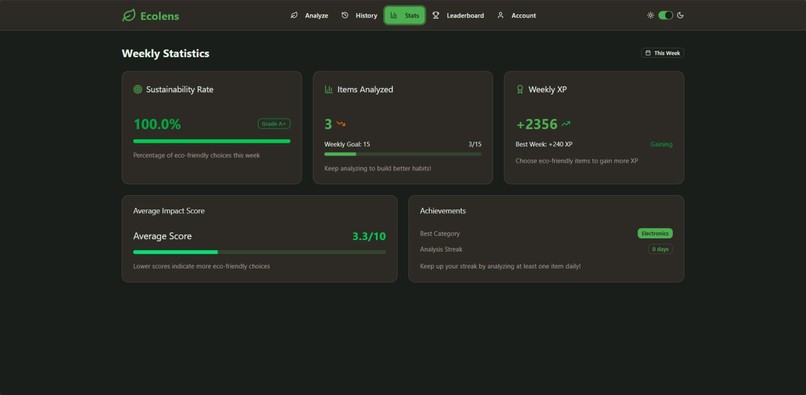Click the Grade A+ badge
This screenshot has width=806, height=395.
pos(274,123)
